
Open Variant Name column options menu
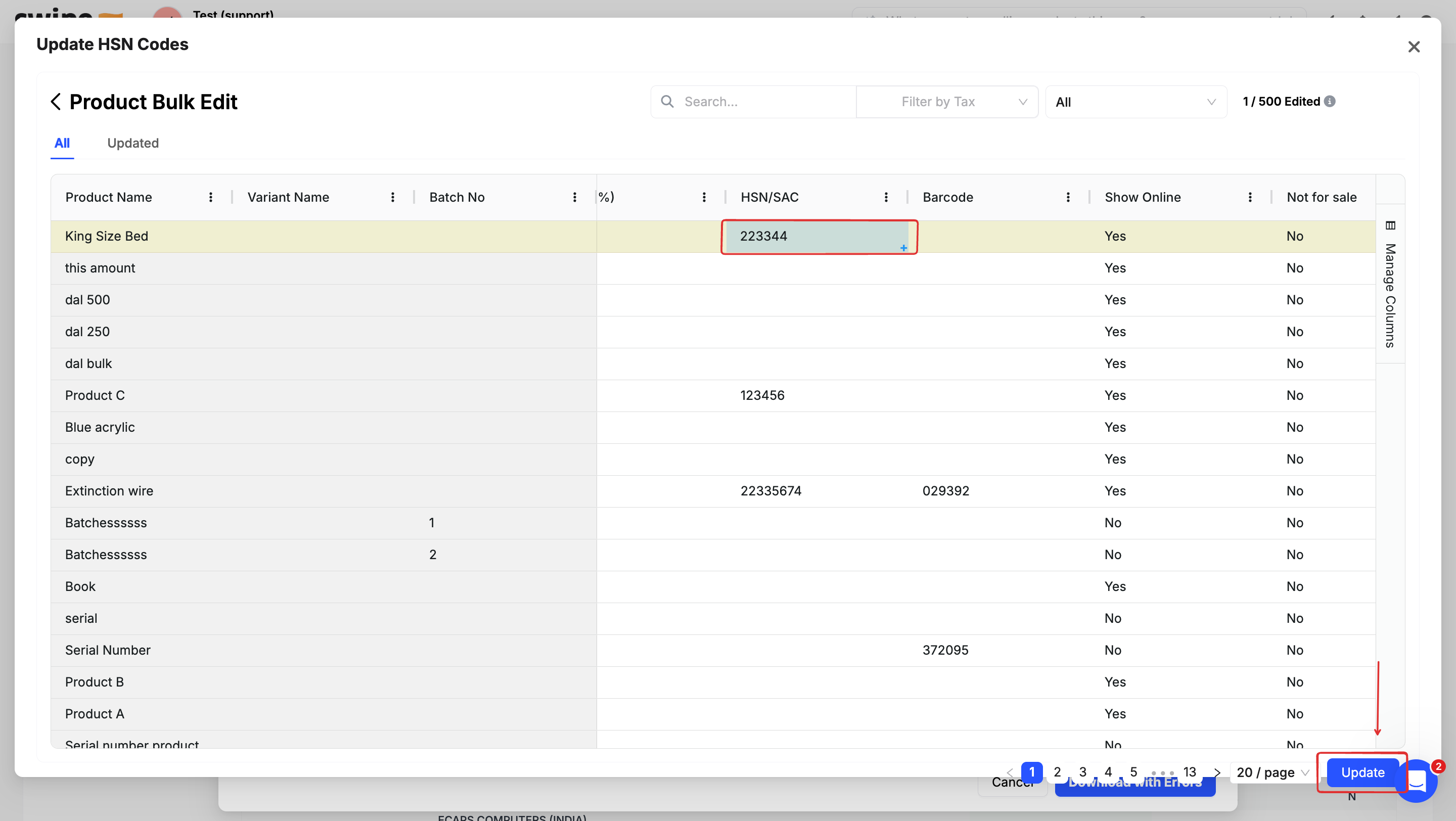click(393, 197)
